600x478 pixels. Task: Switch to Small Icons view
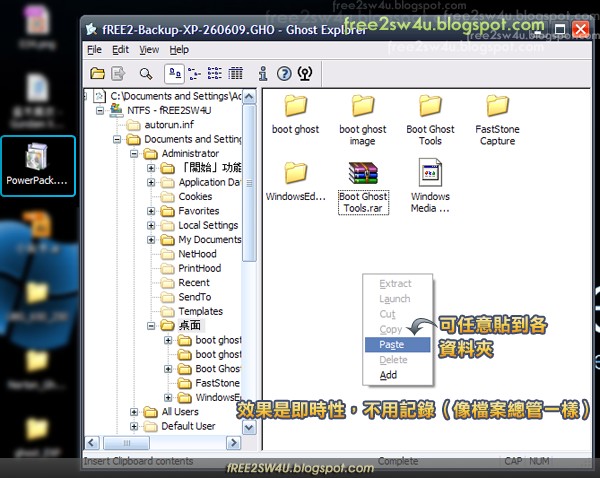click(x=194, y=73)
